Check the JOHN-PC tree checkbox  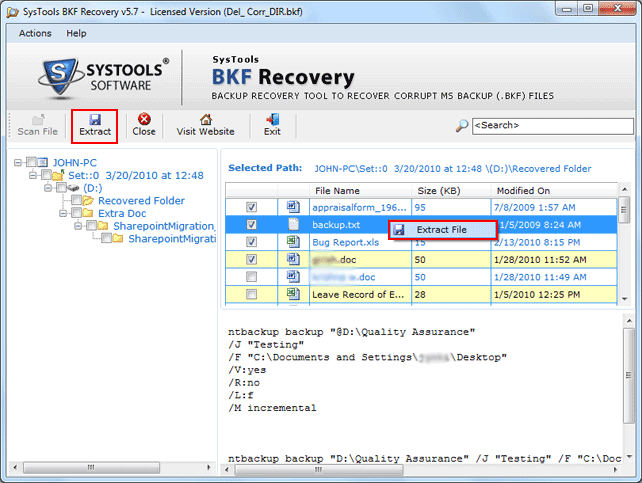[x=31, y=162]
